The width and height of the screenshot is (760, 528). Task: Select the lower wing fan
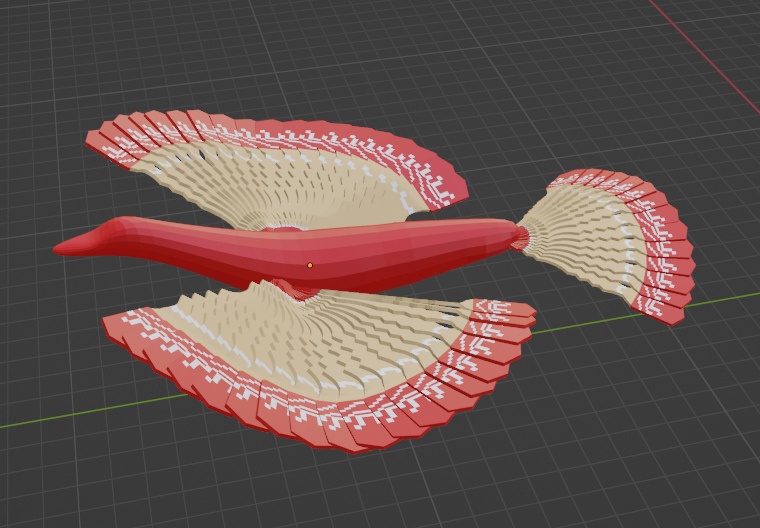click(320, 366)
